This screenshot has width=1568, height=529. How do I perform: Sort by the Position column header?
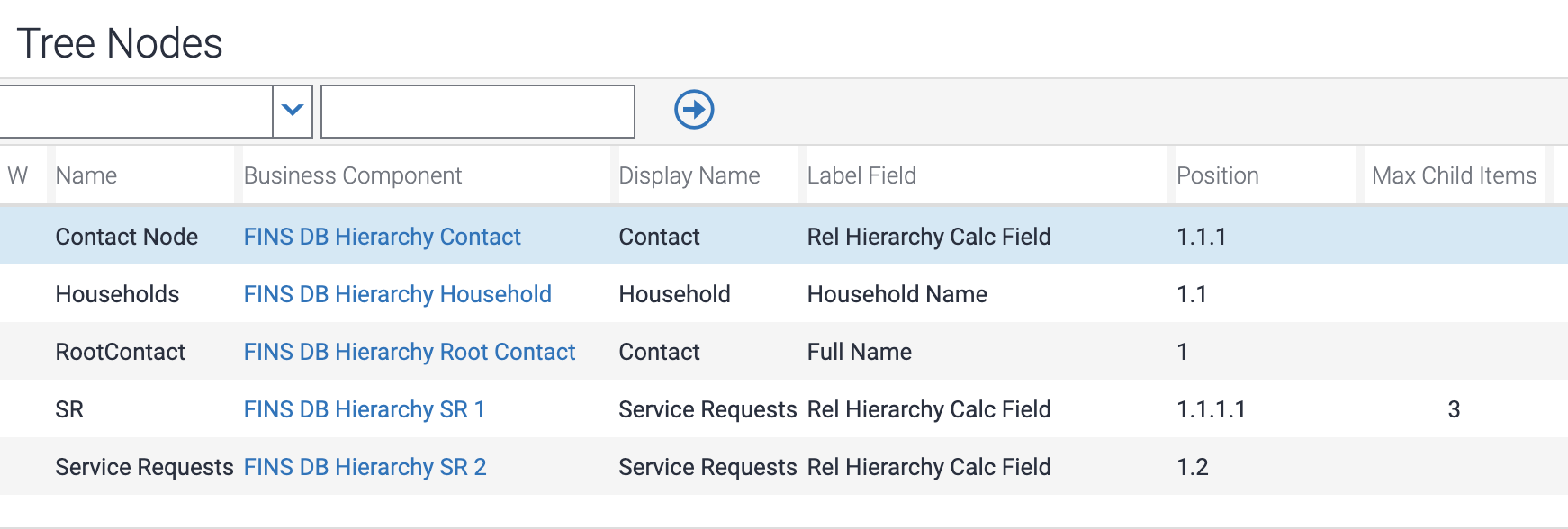1217,175
